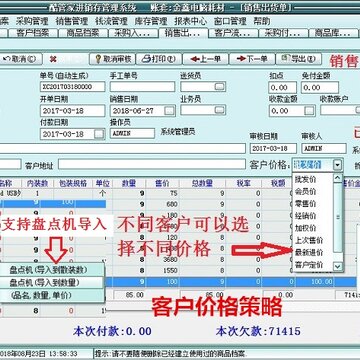Viewport: 360px width, 360px height.
Task: Click the 总数量 column header
Action: click(x=202, y=183)
